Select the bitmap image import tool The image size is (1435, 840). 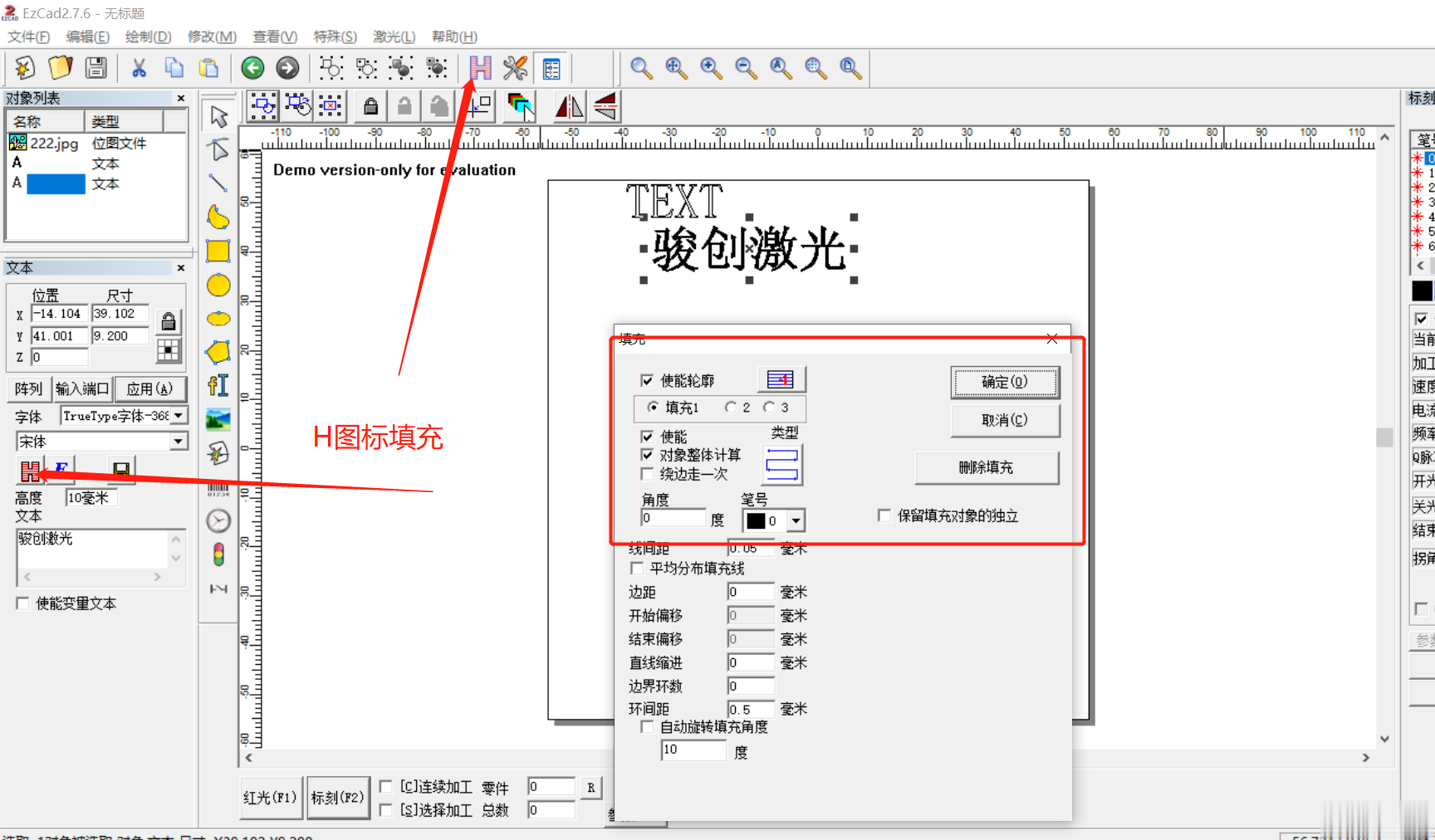(x=218, y=420)
